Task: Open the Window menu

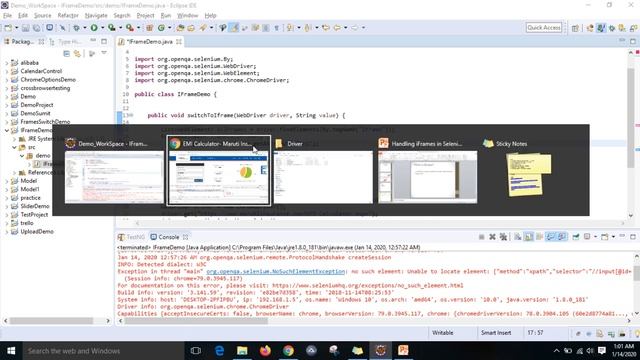Action: coord(187,16)
